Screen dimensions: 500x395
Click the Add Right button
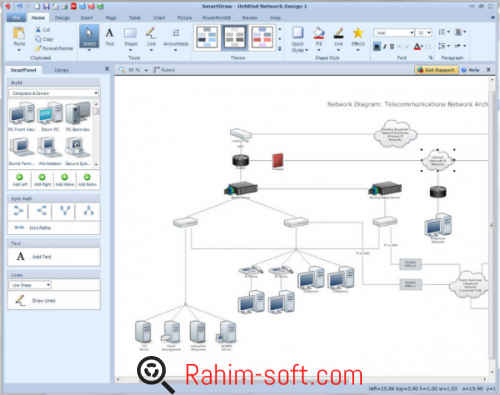[x=42, y=180]
